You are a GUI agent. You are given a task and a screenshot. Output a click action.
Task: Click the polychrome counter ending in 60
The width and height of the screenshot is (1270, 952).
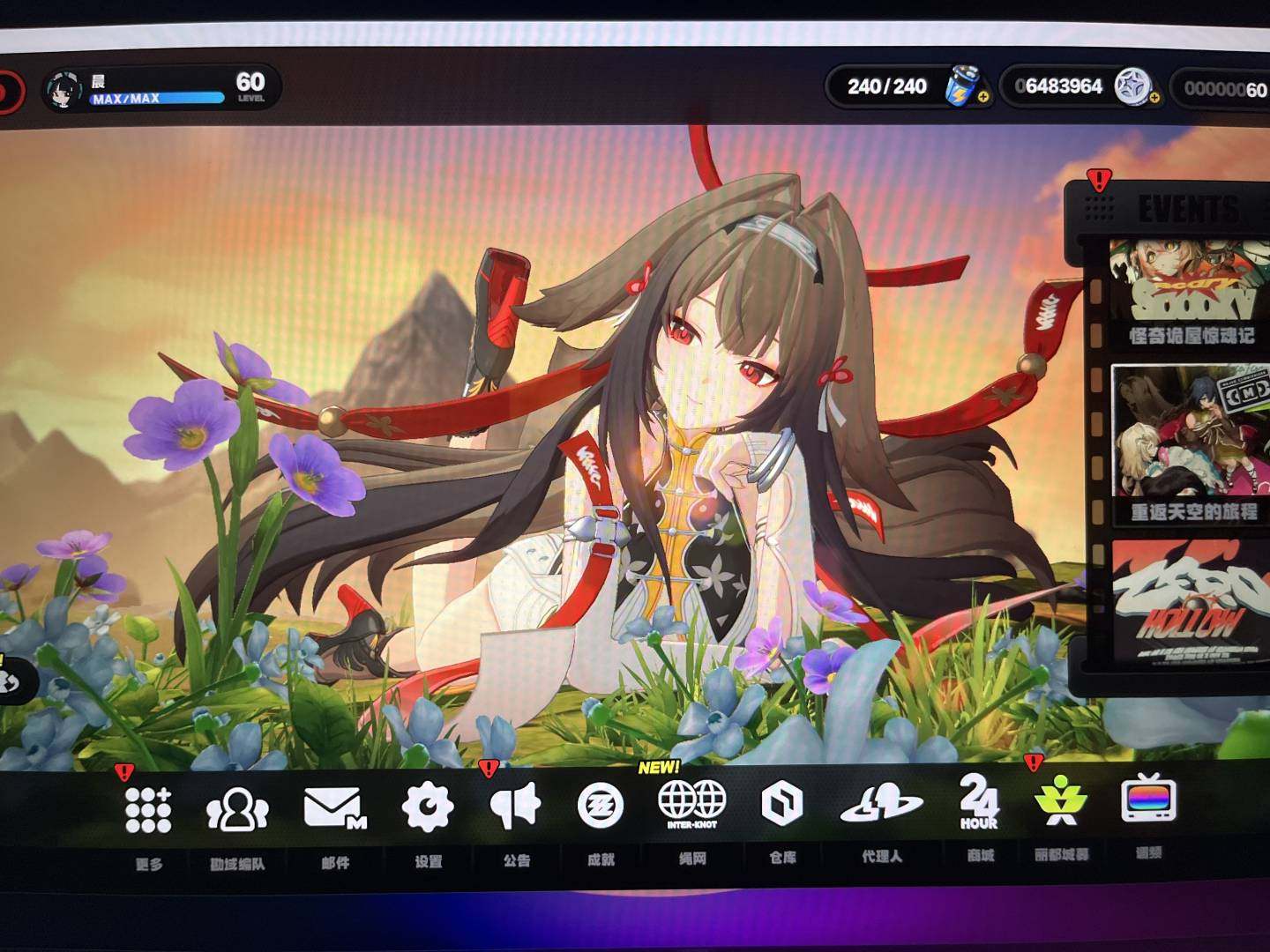[1226, 89]
